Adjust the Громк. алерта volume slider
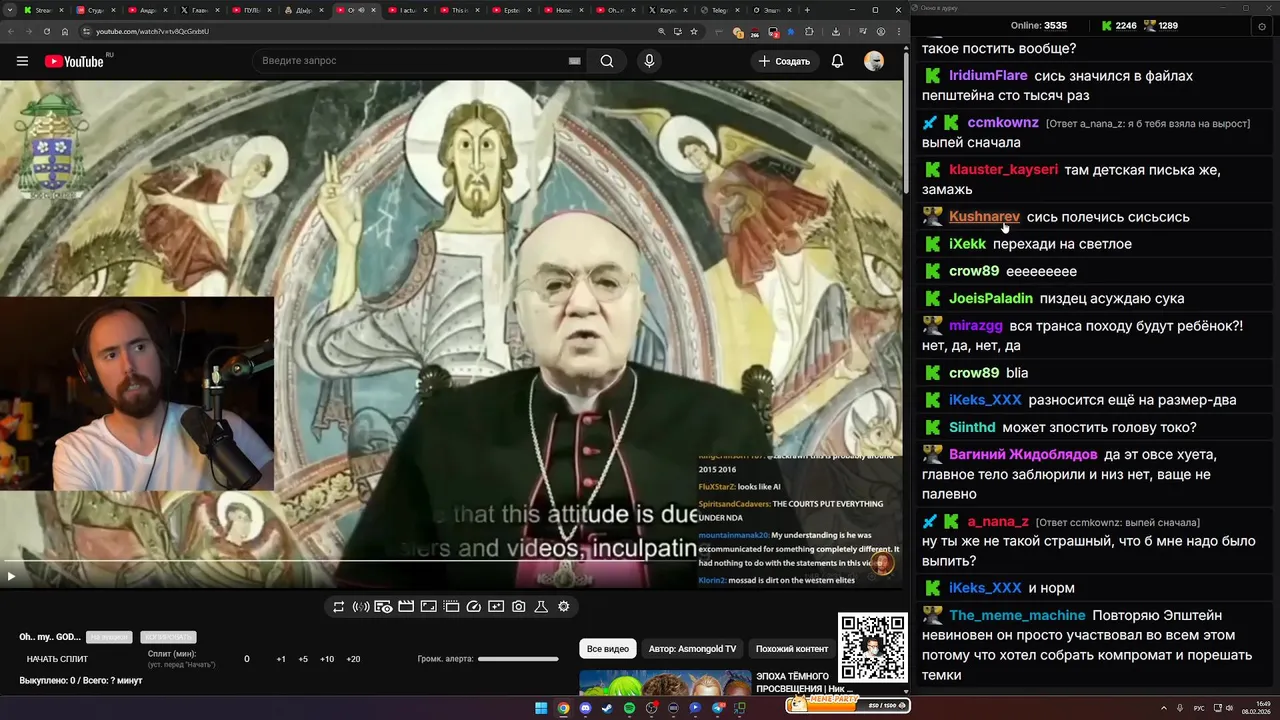1280x720 pixels. 518,659
